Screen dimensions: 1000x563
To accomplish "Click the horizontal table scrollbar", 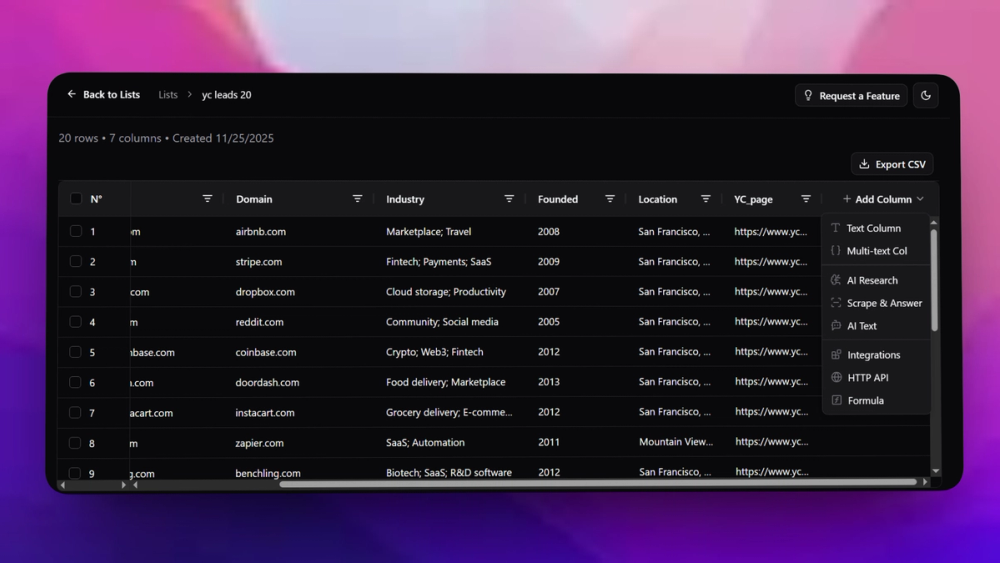I will click(x=597, y=483).
